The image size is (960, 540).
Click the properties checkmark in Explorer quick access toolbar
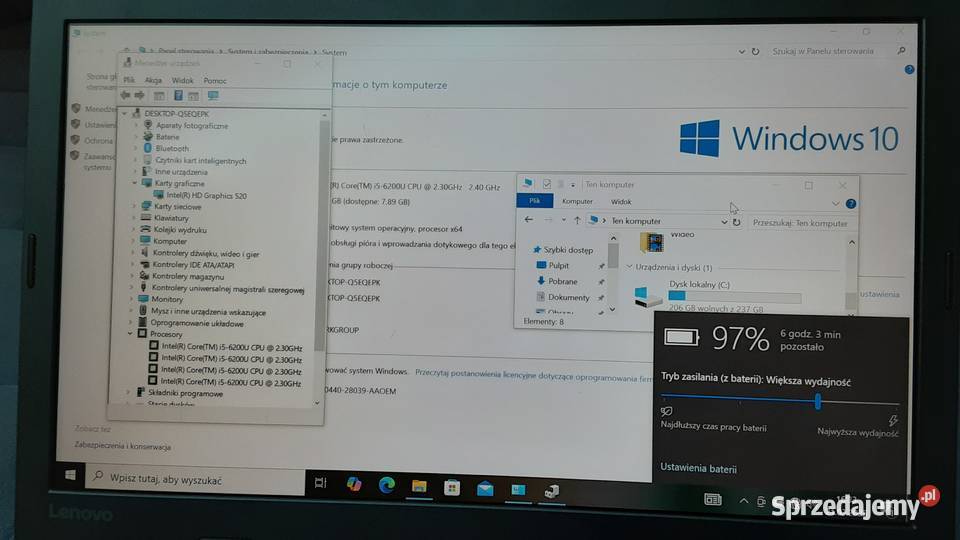point(547,184)
